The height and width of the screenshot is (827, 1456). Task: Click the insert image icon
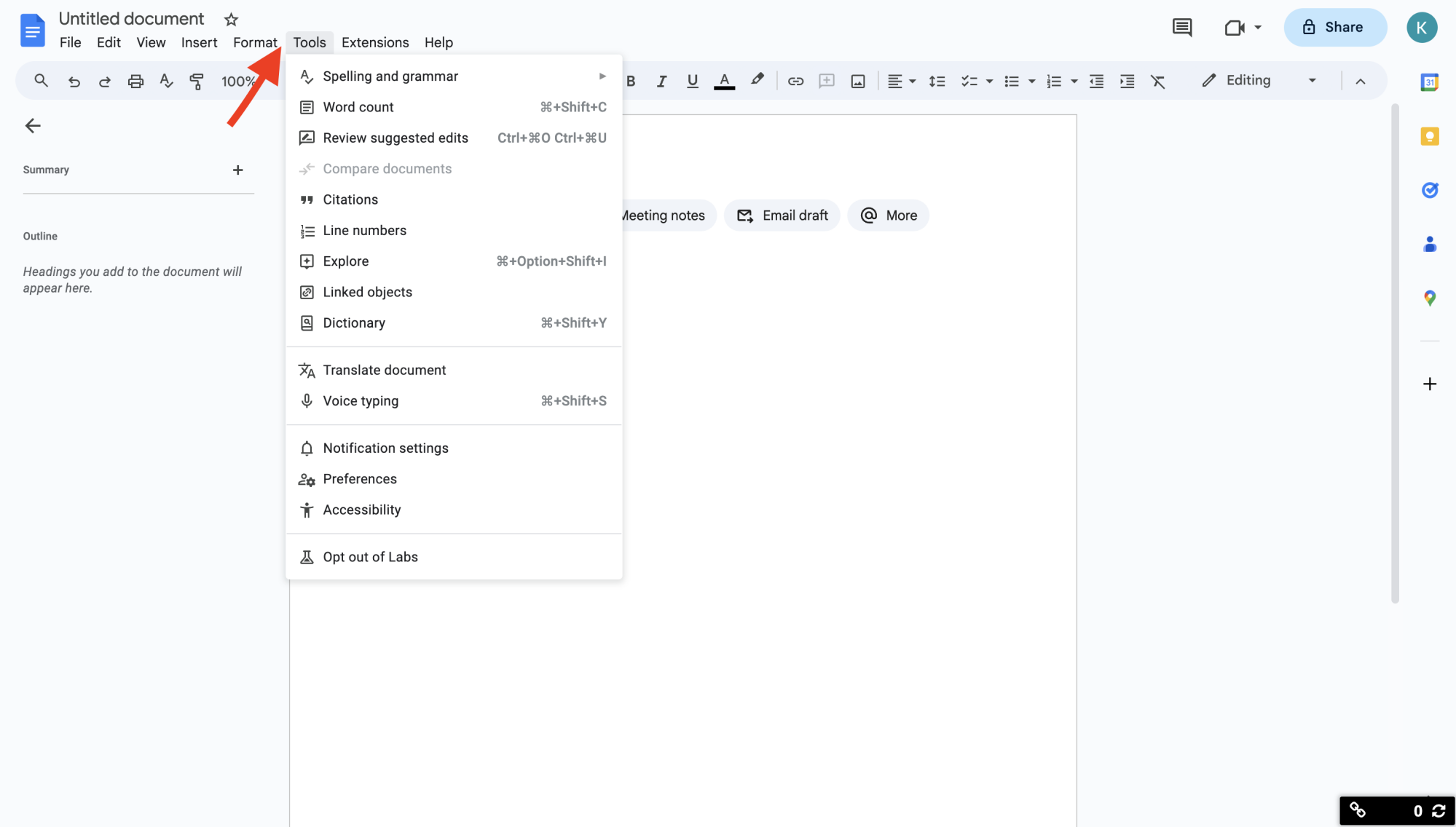point(858,80)
